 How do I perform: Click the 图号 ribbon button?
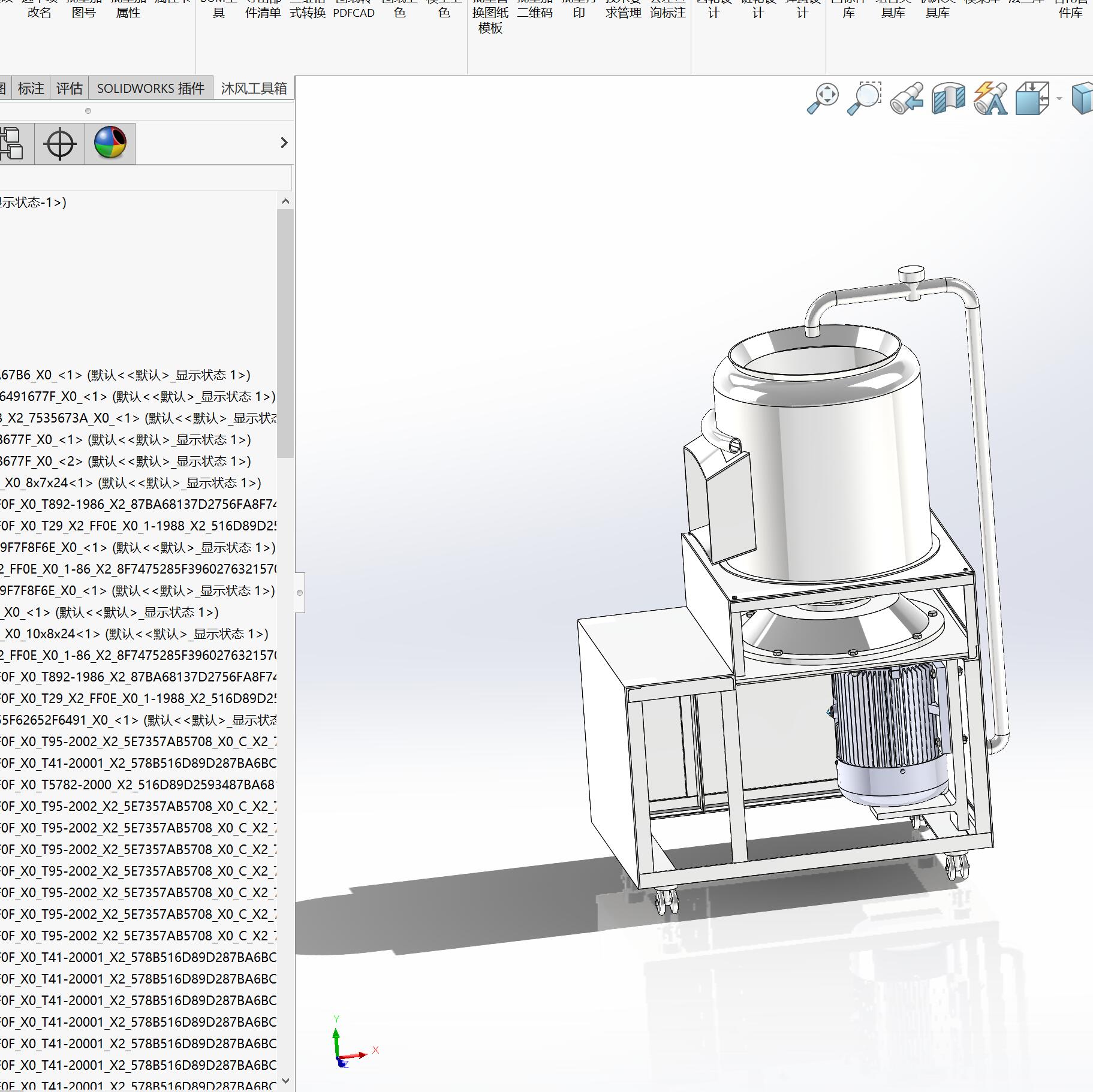[84, 9]
